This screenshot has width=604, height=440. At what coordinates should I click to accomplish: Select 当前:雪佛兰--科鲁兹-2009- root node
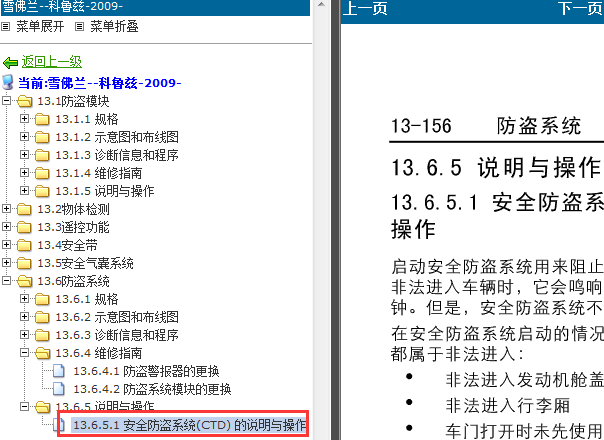click(100, 83)
